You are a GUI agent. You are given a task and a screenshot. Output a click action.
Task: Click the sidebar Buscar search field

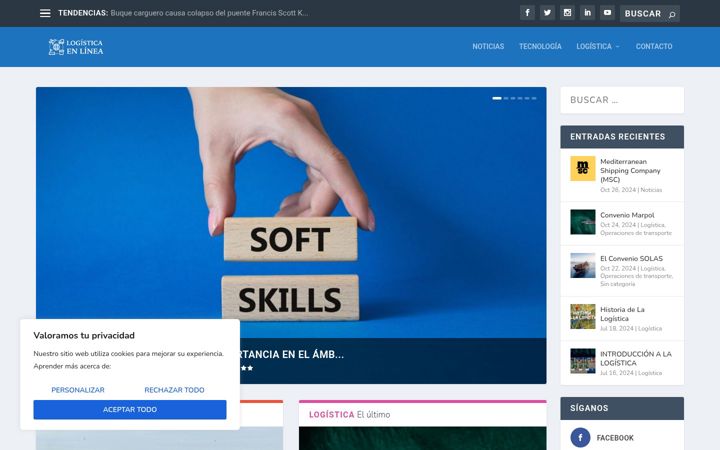pyautogui.click(x=622, y=100)
